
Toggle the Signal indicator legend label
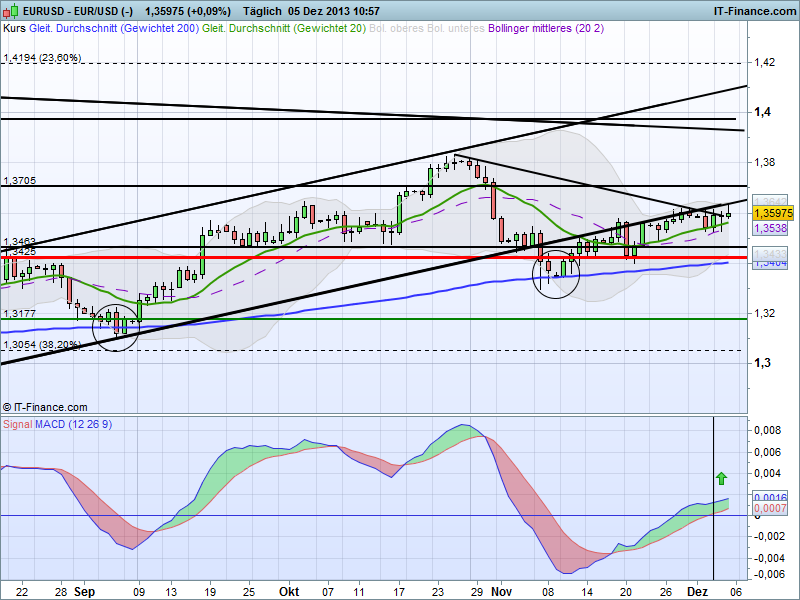[x=17, y=424]
